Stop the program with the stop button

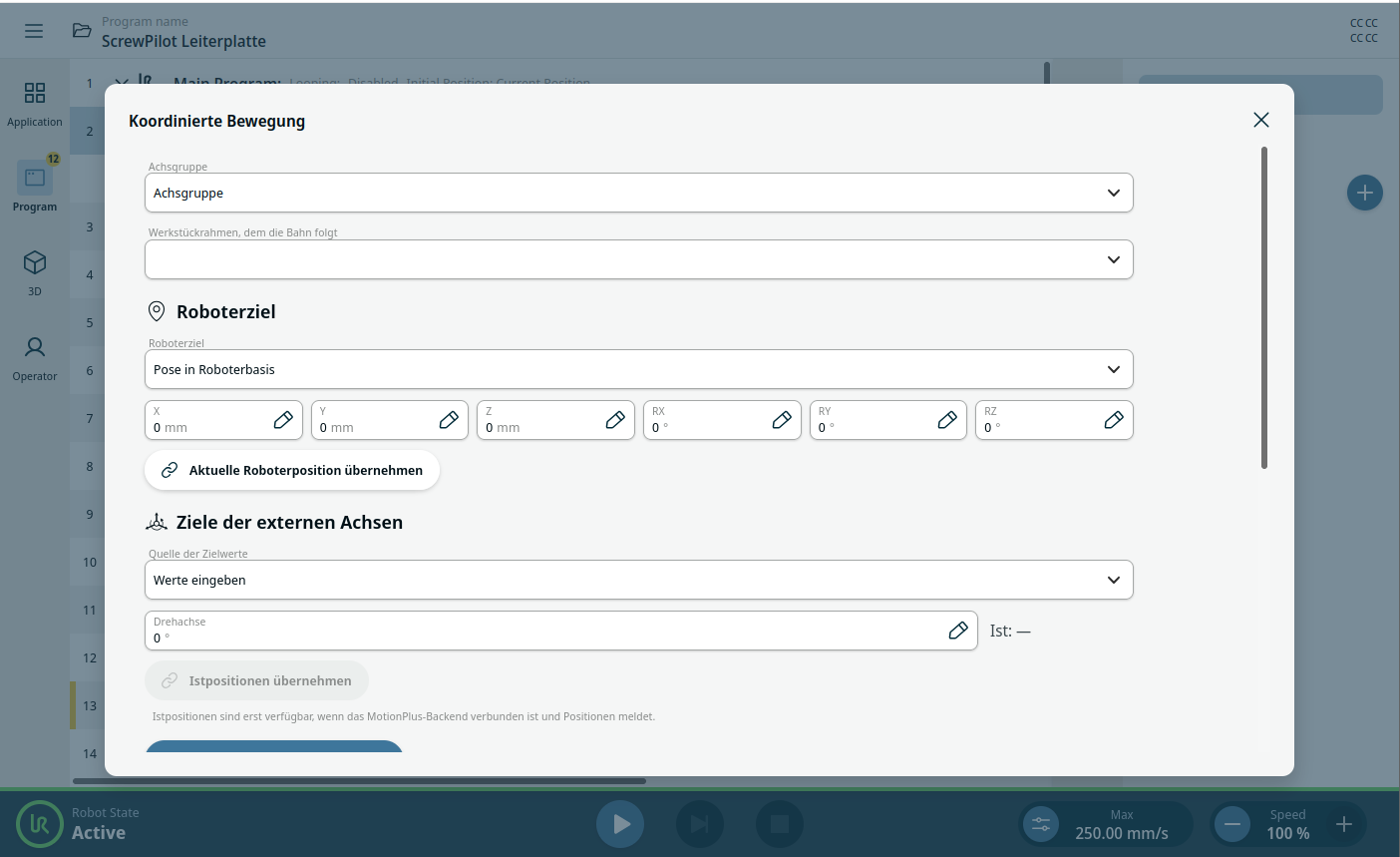click(x=780, y=824)
